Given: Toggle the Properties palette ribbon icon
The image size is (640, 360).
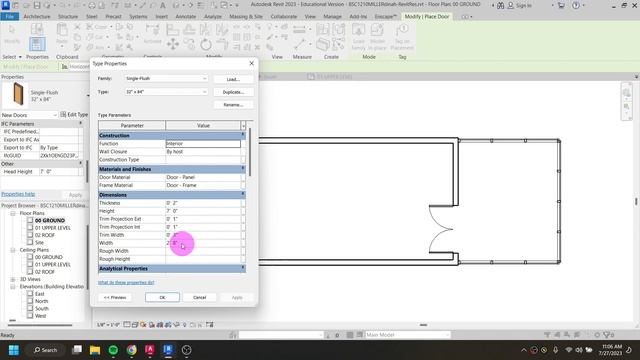Looking at the screenshot, I should [x=37, y=44].
